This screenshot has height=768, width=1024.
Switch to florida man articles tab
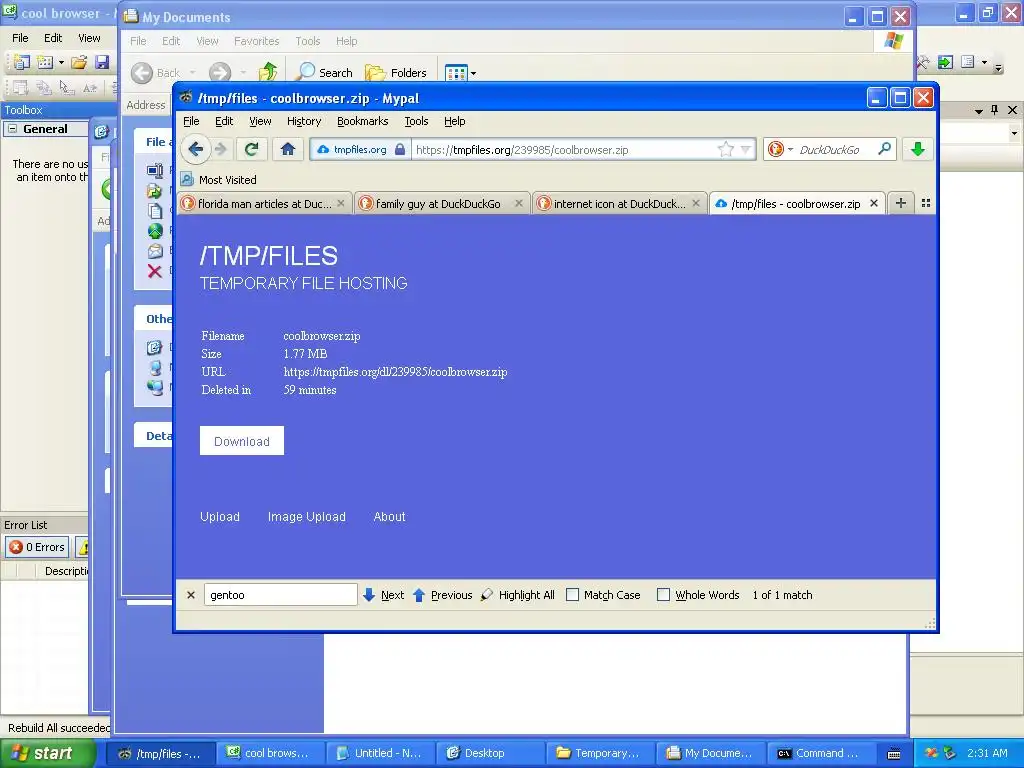tap(264, 203)
